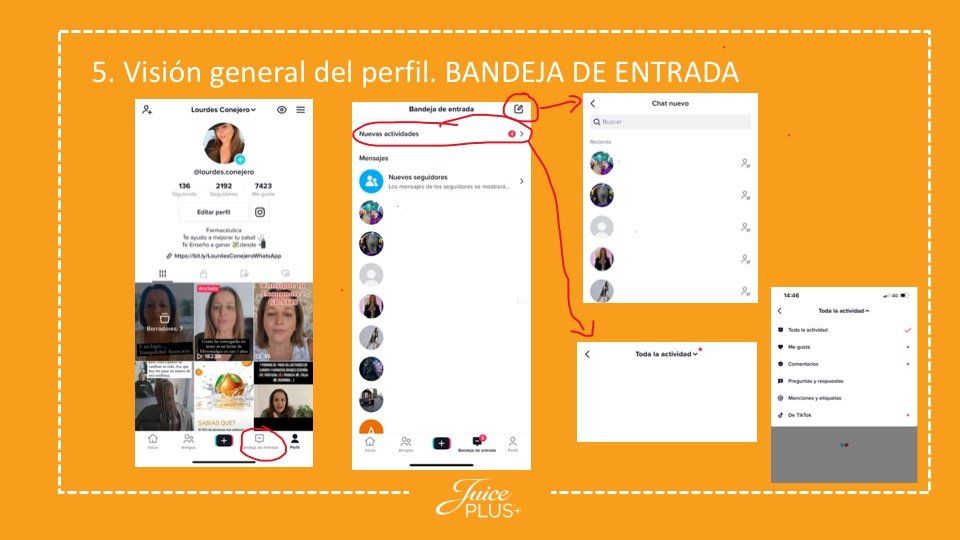Select Preguntas y respuestas filter option
Image resolution: width=960 pixels, height=540 pixels.
coord(844,381)
